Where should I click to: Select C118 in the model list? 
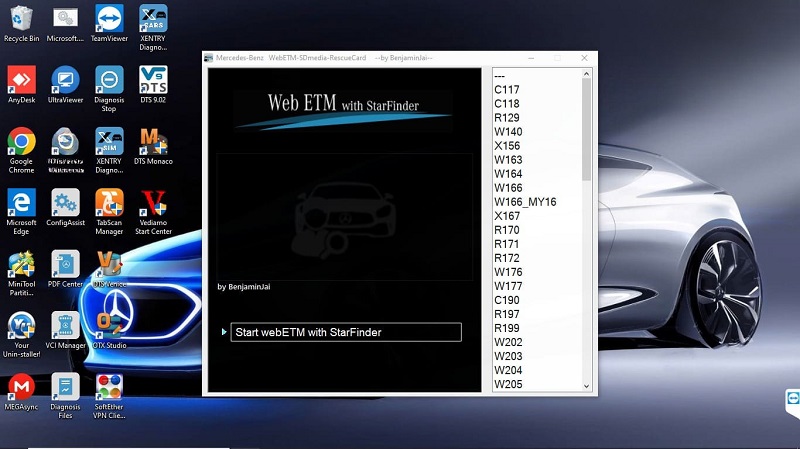(507, 104)
